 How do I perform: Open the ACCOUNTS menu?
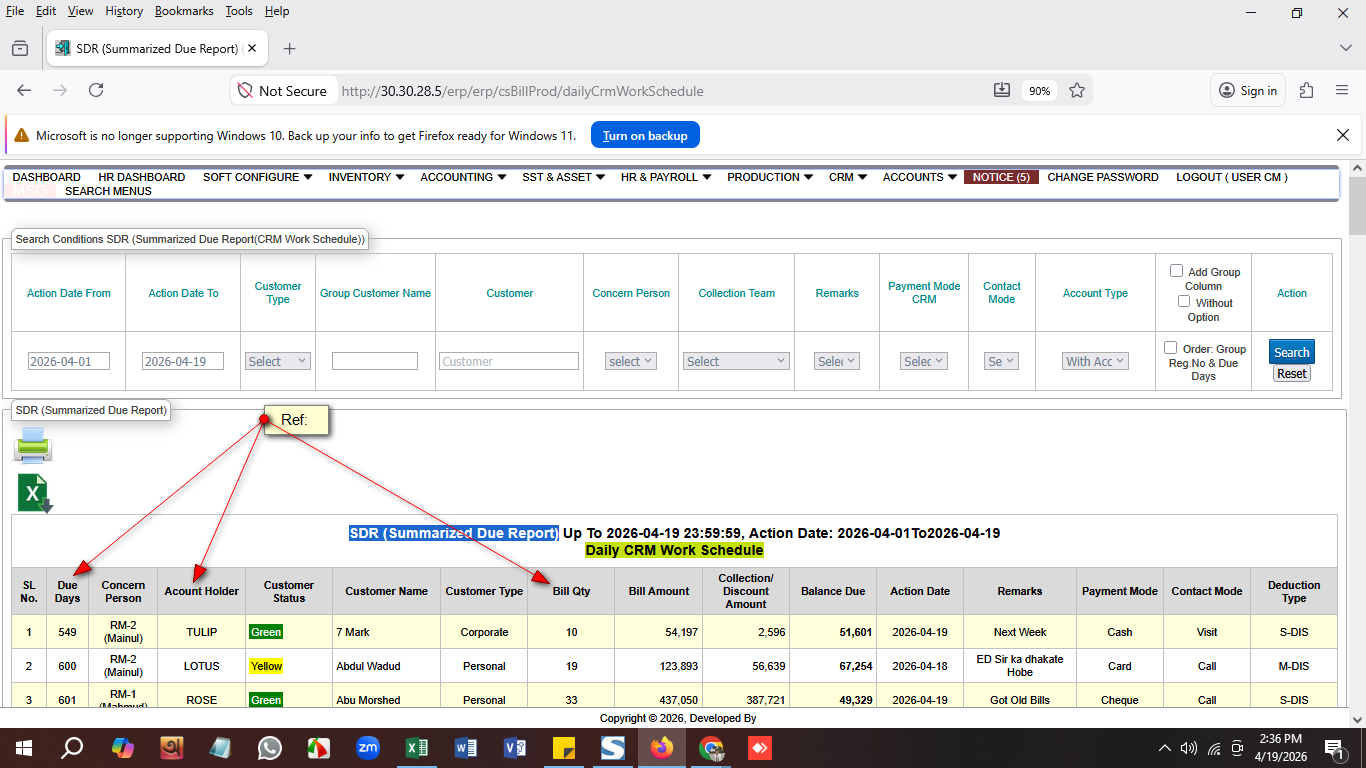(x=920, y=177)
